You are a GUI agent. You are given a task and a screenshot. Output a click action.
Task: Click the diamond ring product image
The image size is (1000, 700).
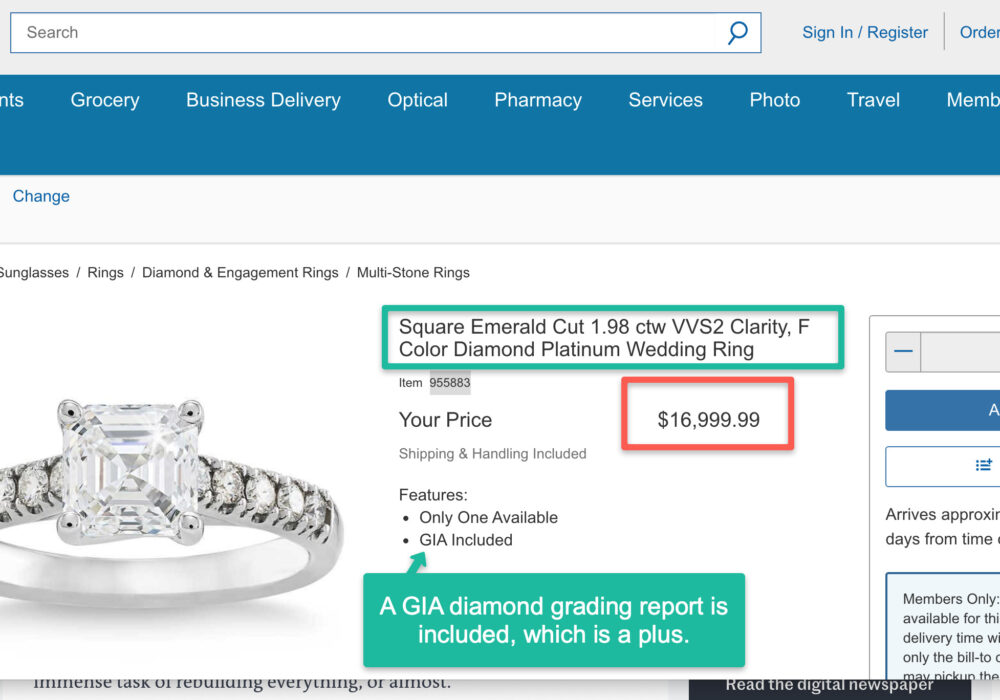(170, 480)
